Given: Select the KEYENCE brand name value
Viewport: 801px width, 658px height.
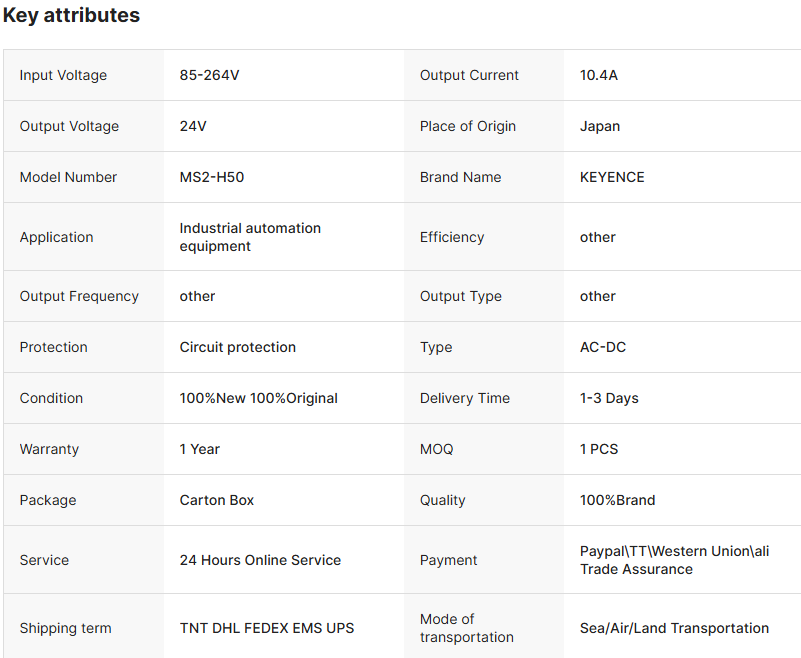Looking at the screenshot, I should (612, 177).
